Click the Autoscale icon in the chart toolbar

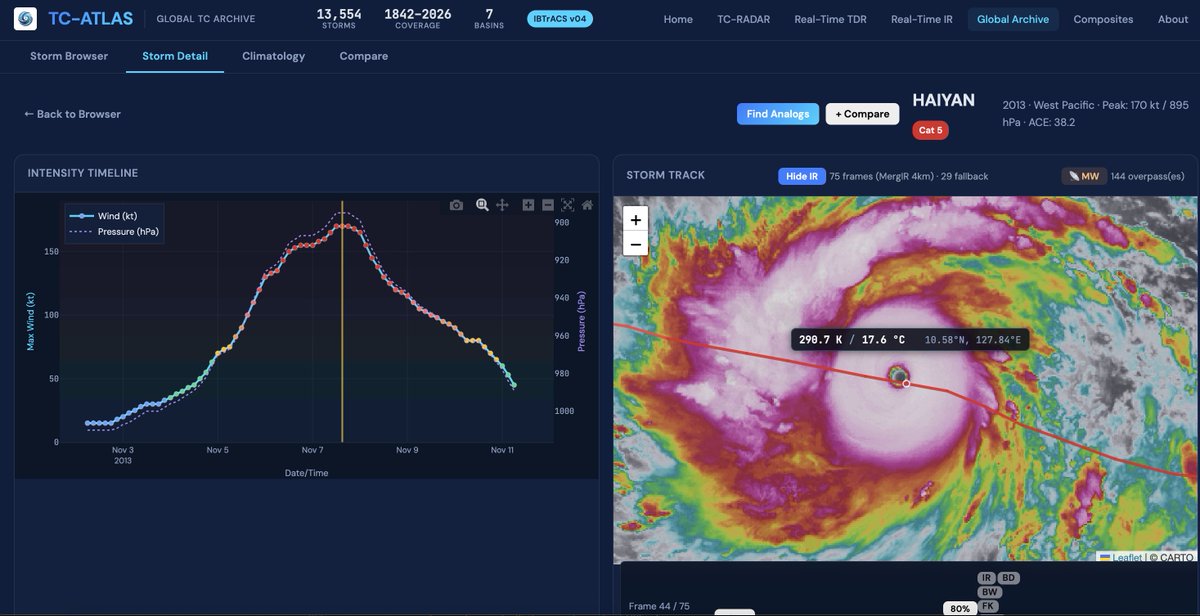(x=567, y=205)
